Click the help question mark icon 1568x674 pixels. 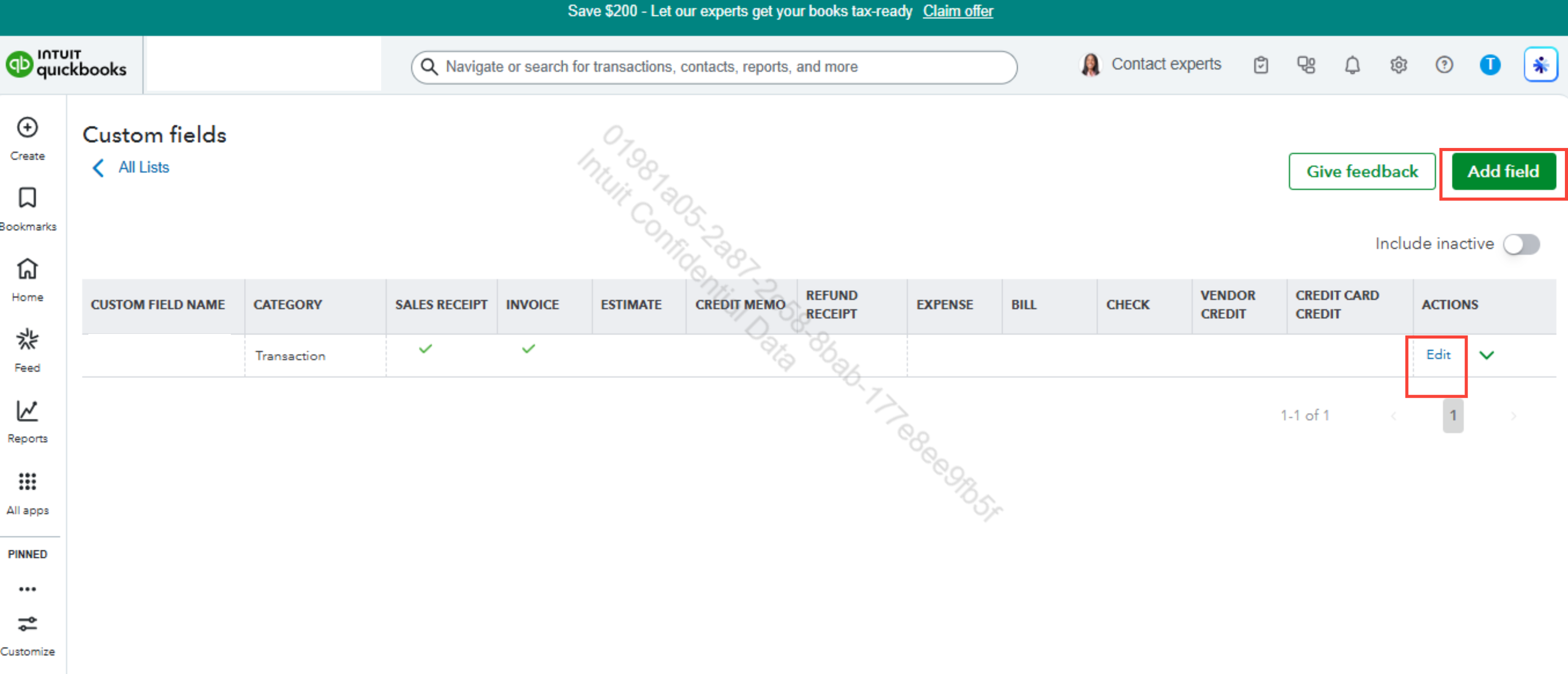tap(1444, 65)
